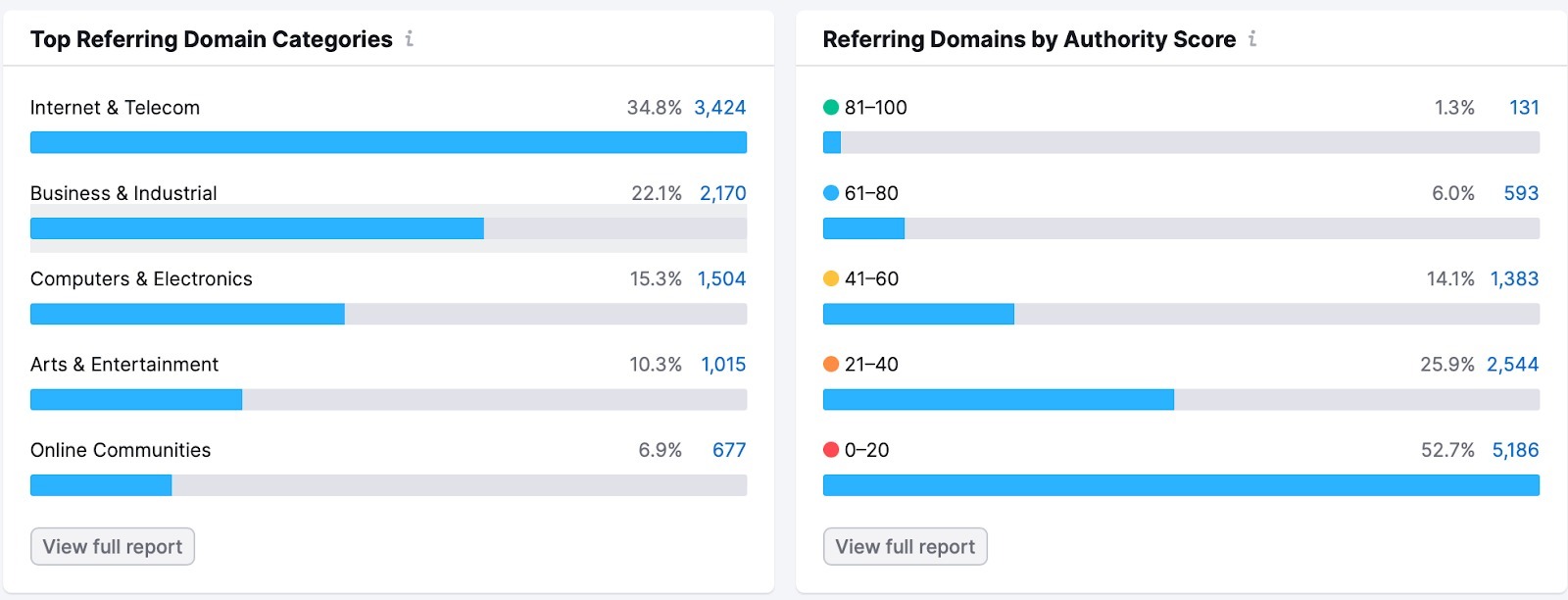Screen dimensions: 1568x600
Task: Open the 1,015 Arts & Entertainment link
Action: pyautogui.click(x=721, y=364)
